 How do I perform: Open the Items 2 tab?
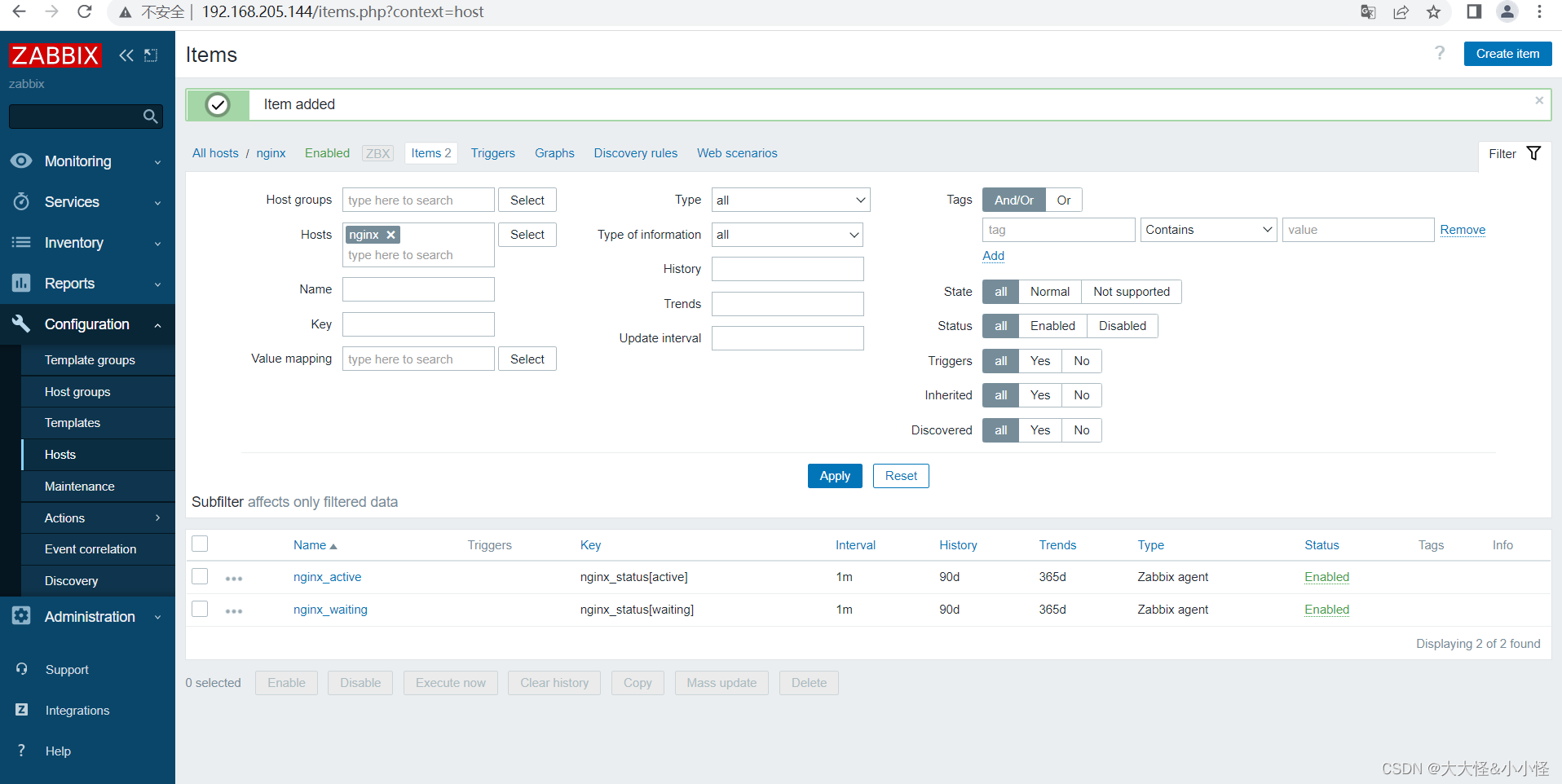pos(430,153)
